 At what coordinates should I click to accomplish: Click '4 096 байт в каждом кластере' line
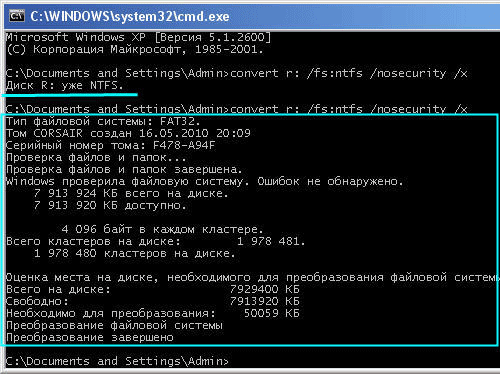coord(162,229)
